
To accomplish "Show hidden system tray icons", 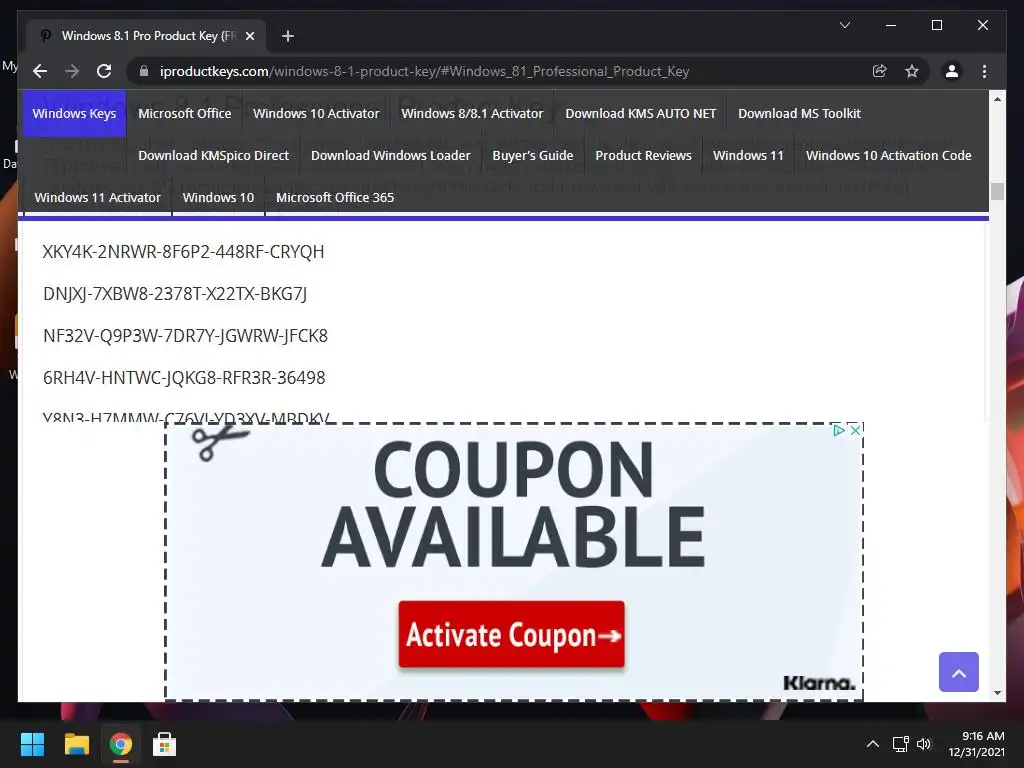I will [872, 744].
